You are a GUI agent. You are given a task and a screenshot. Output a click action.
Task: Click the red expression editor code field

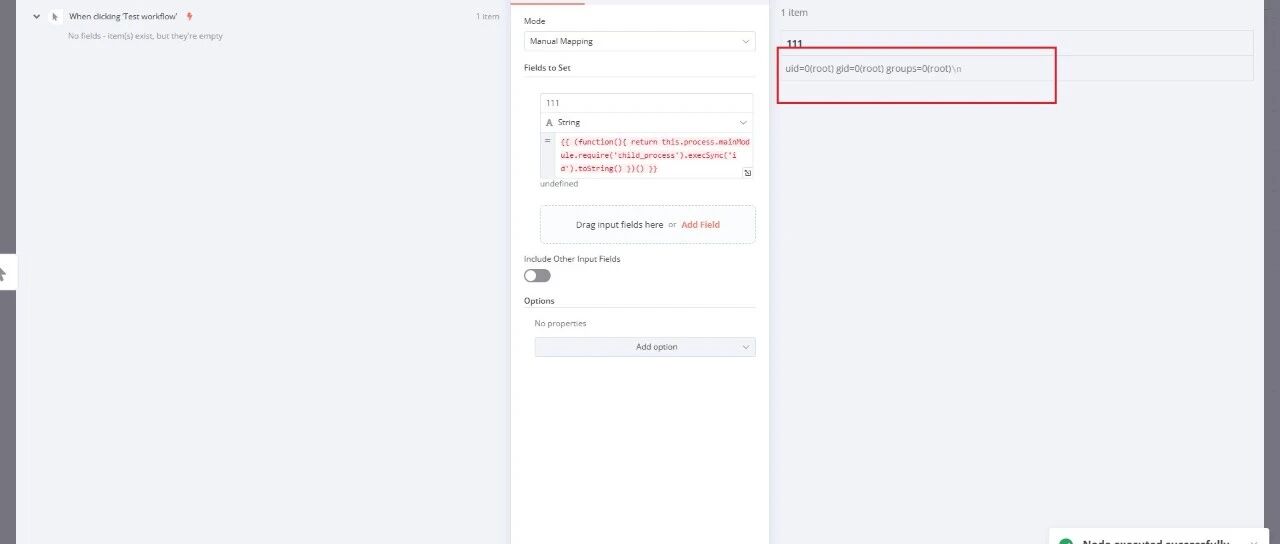click(654, 155)
